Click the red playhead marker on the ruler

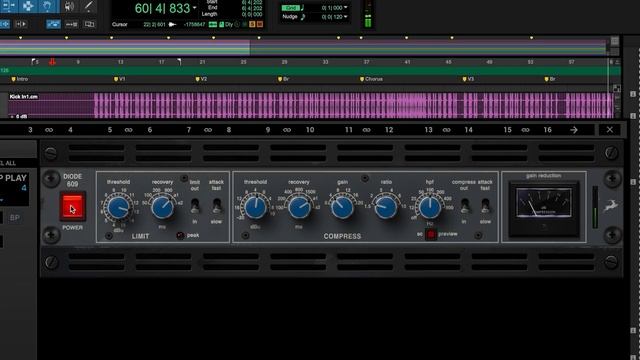(52, 62)
